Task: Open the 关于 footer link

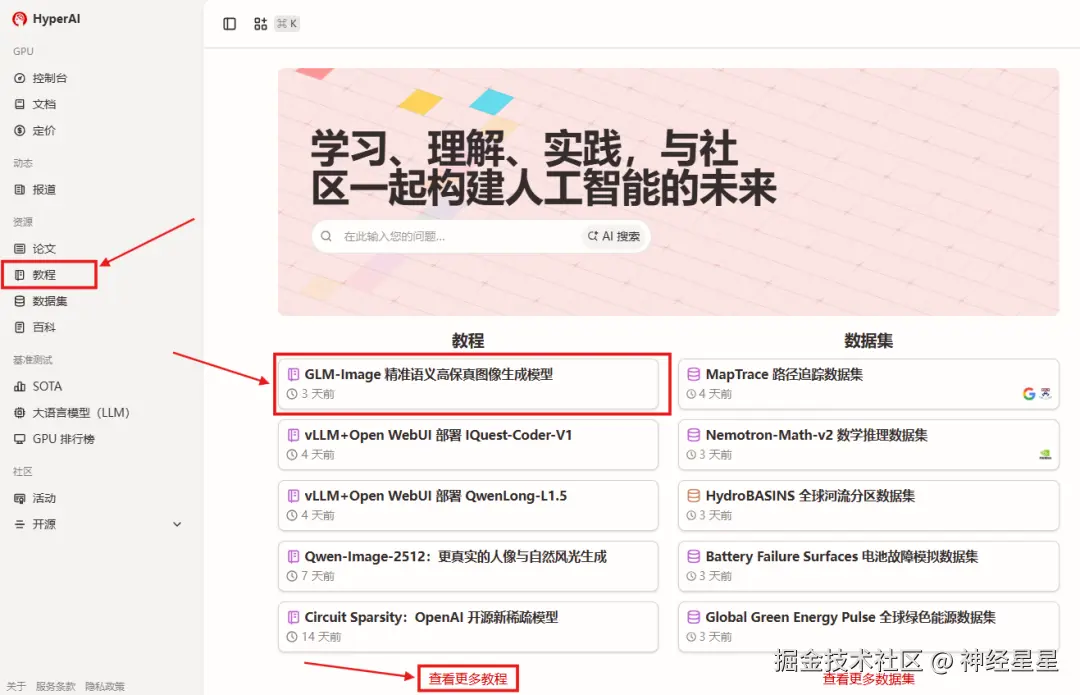Action: click(x=17, y=686)
